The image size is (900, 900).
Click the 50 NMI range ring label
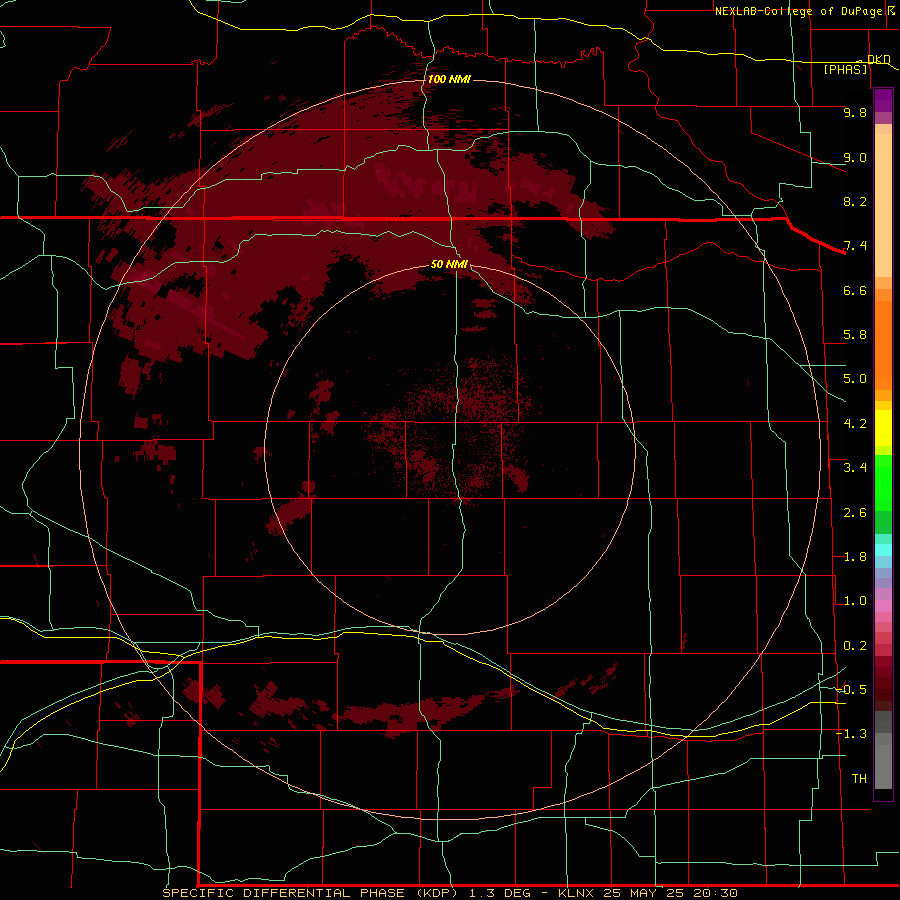[449, 264]
